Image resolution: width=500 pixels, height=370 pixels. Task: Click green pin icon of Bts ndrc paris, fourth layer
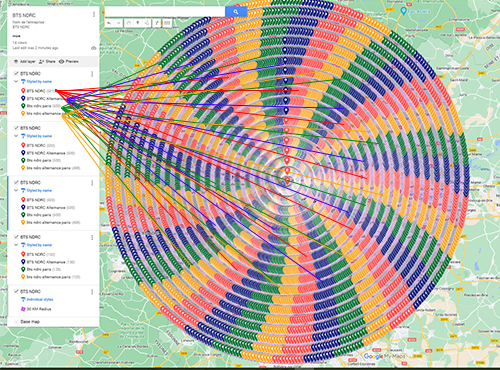(x=23, y=269)
